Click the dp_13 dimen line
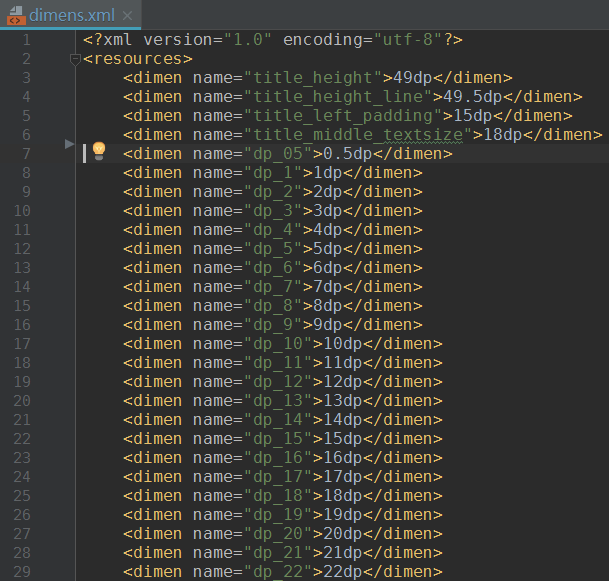 coord(283,402)
